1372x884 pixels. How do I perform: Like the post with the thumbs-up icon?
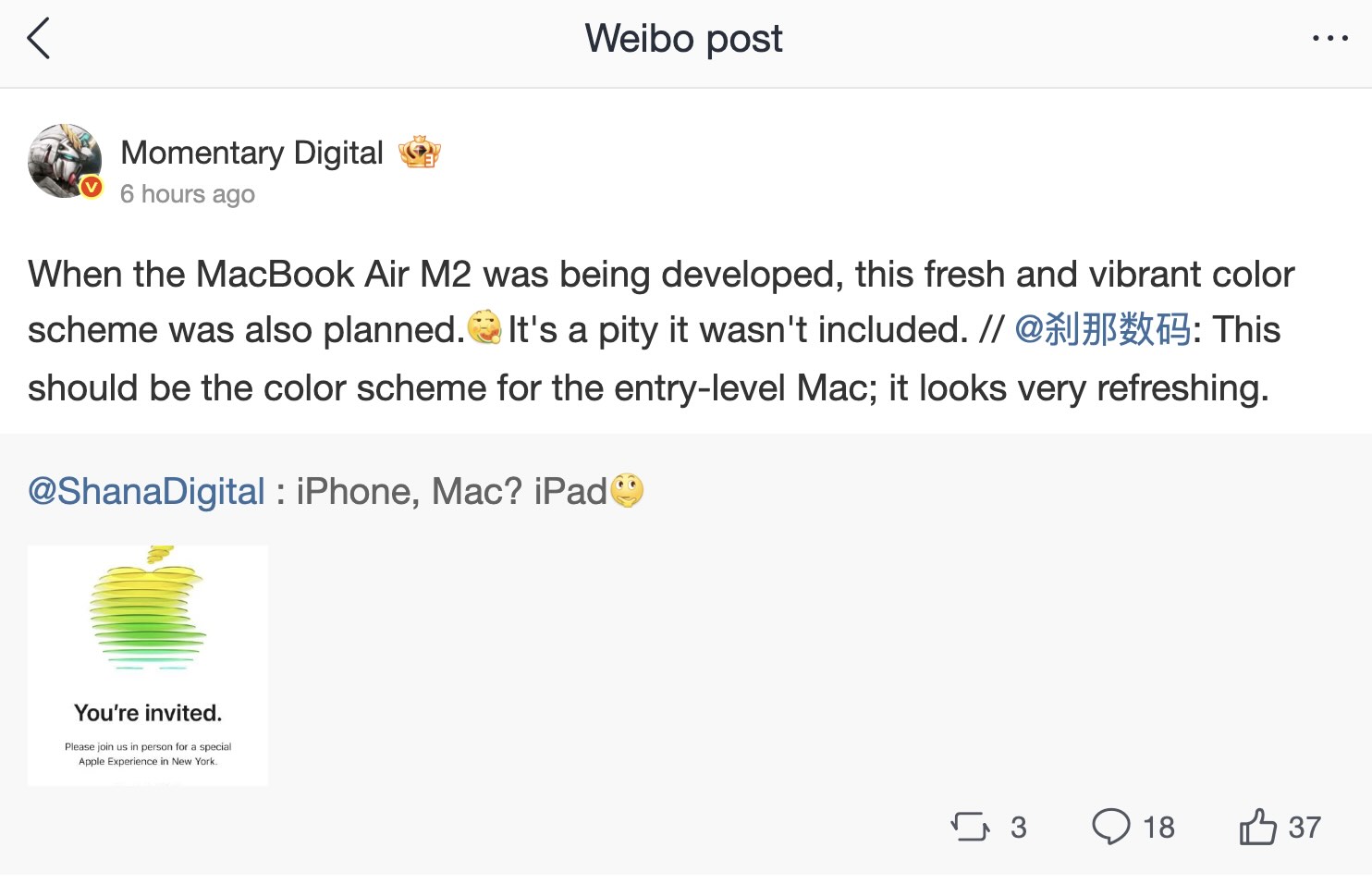tap(1256, 827)
